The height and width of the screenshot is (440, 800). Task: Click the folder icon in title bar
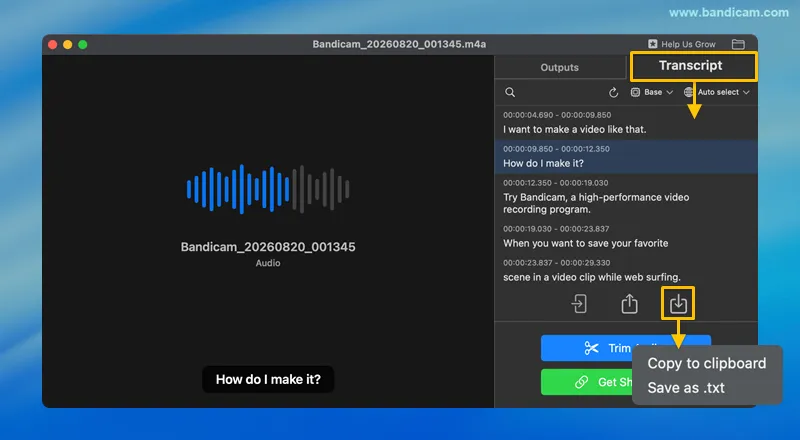[x=738, y=44]
